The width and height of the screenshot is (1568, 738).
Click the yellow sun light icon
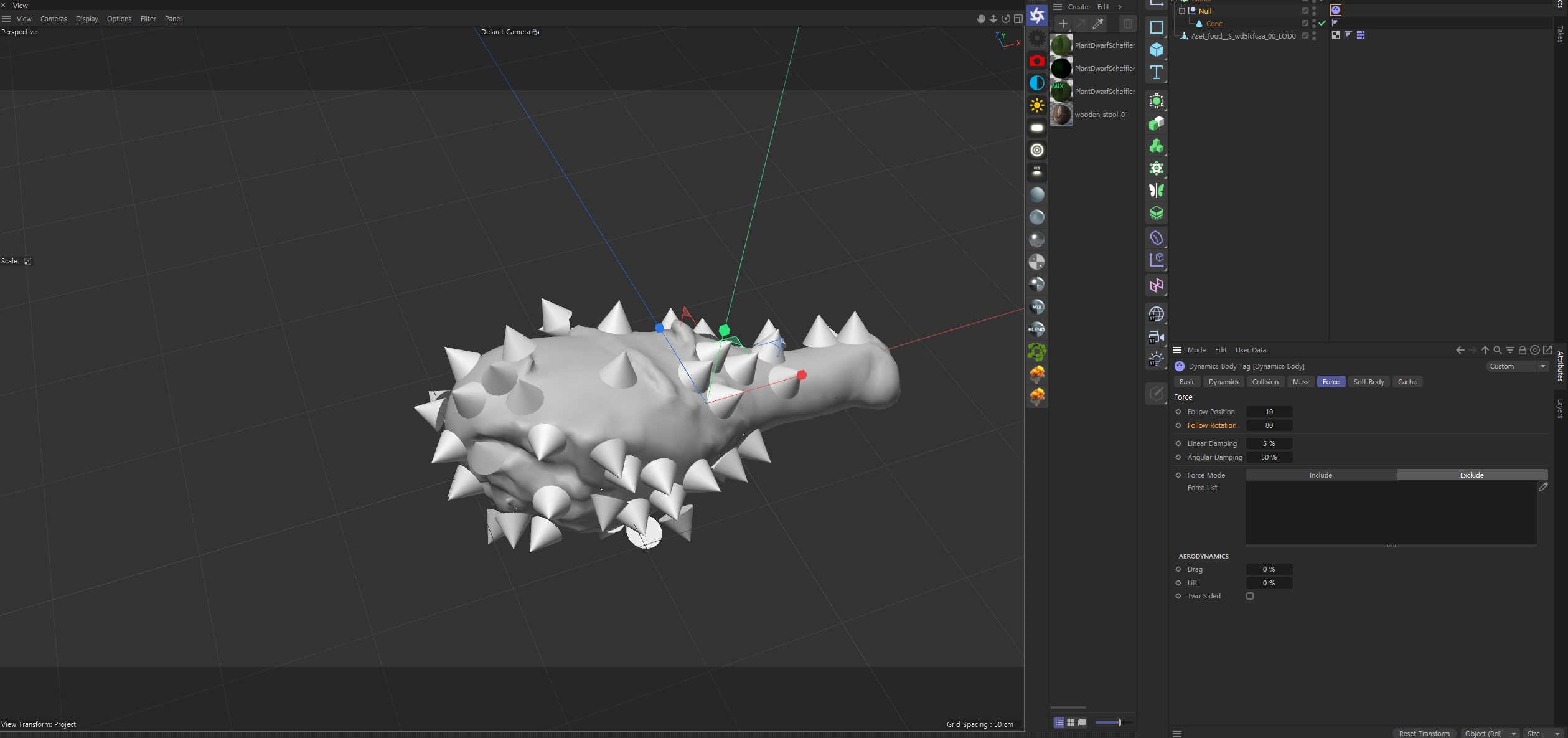[x=1036, y=105]
